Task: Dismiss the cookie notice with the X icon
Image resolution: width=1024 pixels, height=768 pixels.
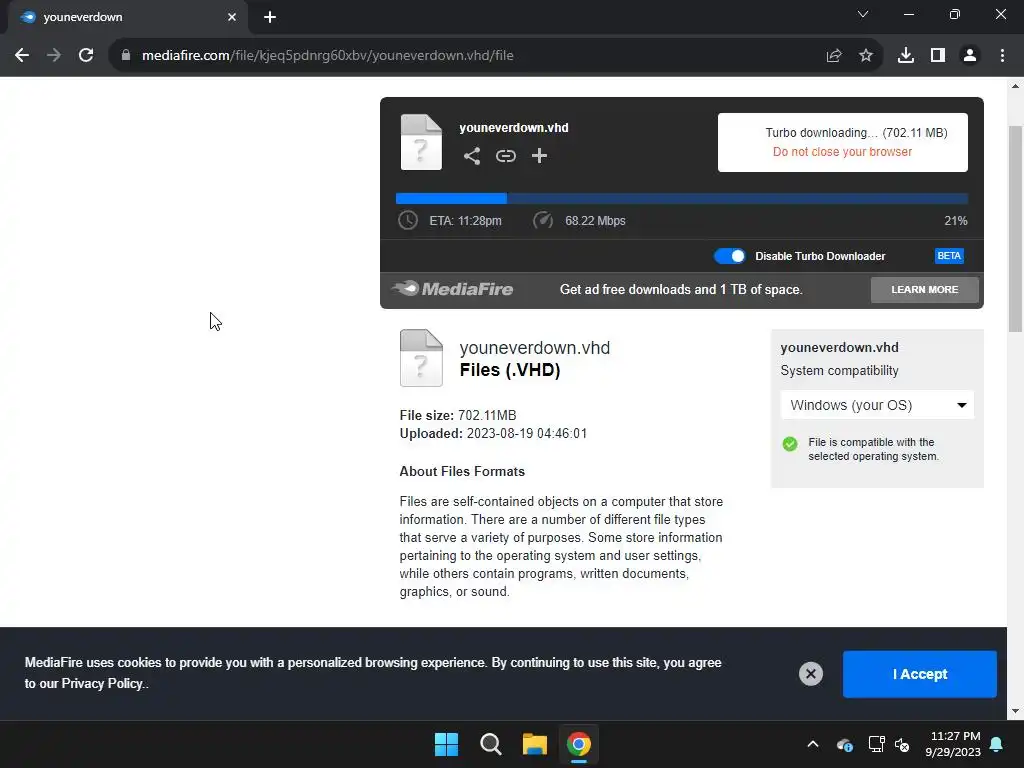Action: [810, 673]
